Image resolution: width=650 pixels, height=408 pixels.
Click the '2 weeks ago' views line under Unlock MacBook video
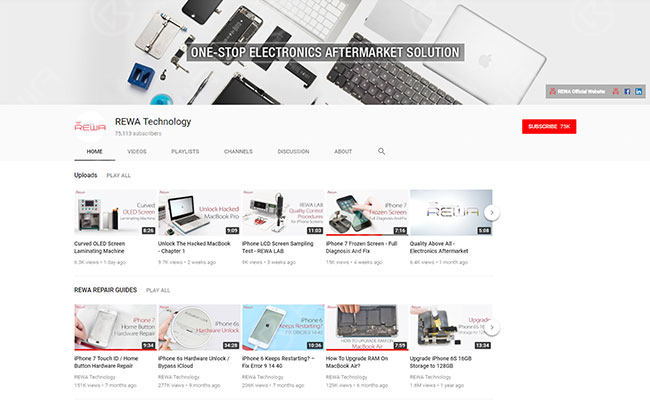[x=187, y=262]
